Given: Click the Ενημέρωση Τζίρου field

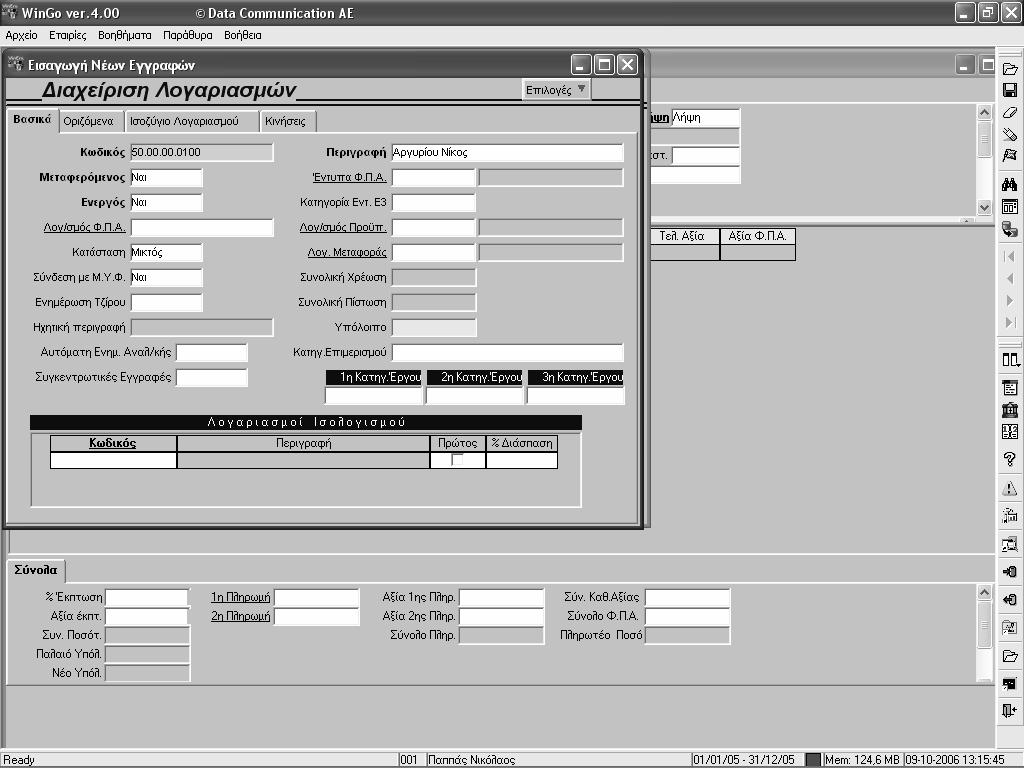Looking at the screenshot, I should click(167, 302).
